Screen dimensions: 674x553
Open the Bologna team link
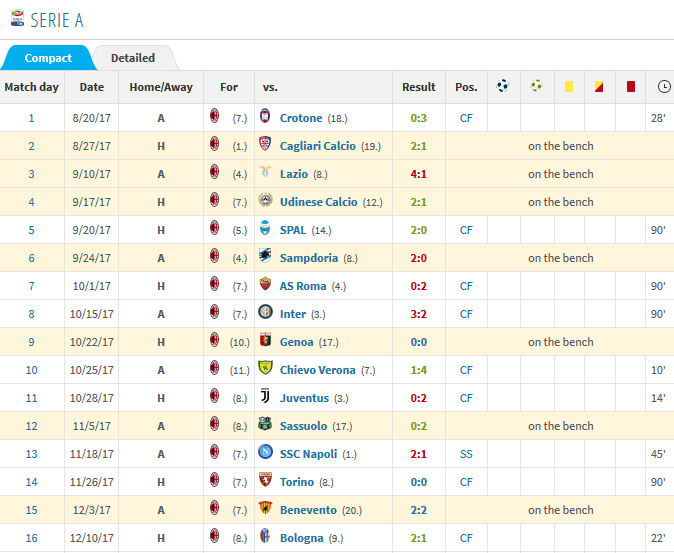301,538
